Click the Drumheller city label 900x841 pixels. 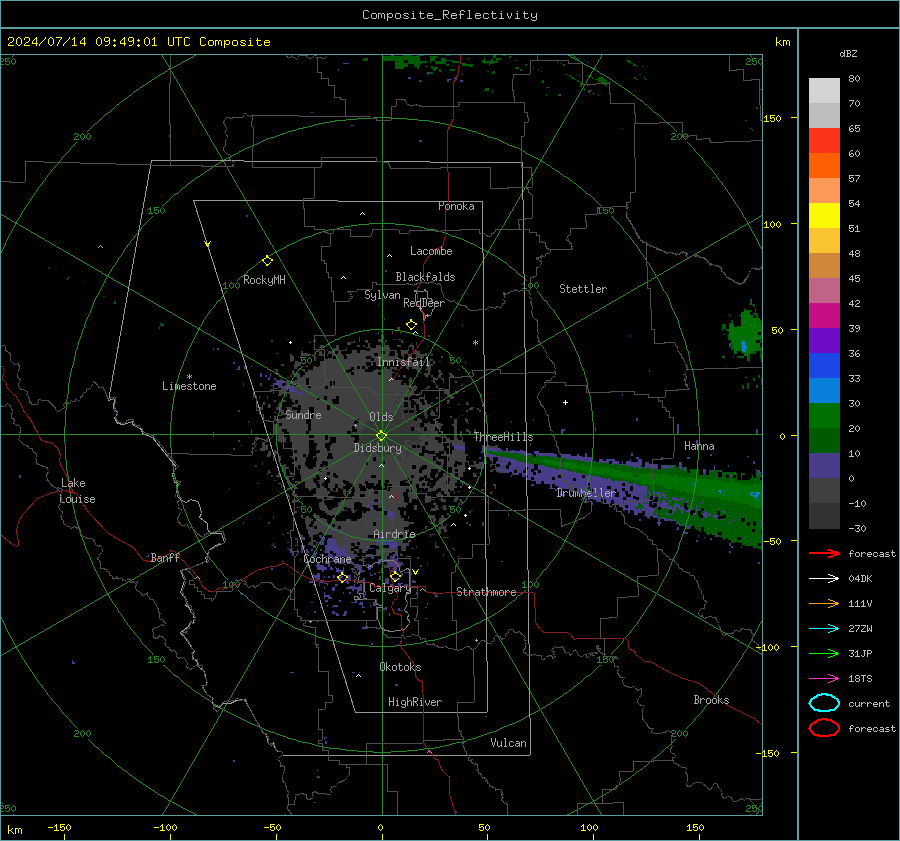586,493
